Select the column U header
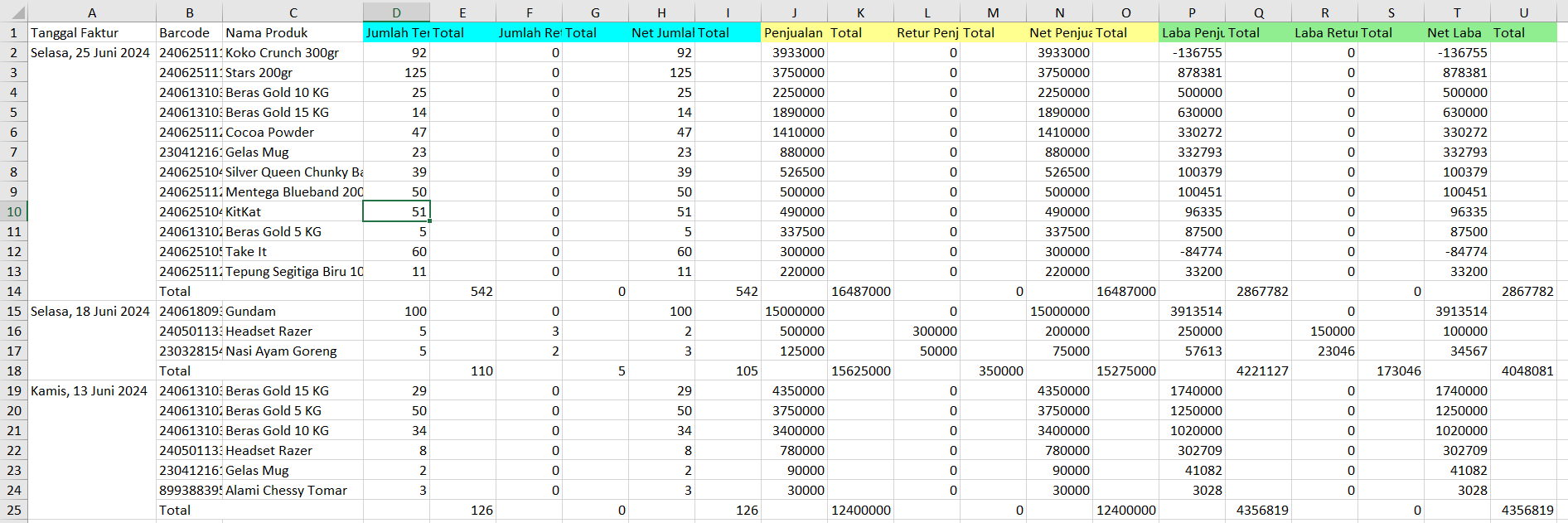The height and width of the screenshot is (523, 1568). tap(1523, 12)
